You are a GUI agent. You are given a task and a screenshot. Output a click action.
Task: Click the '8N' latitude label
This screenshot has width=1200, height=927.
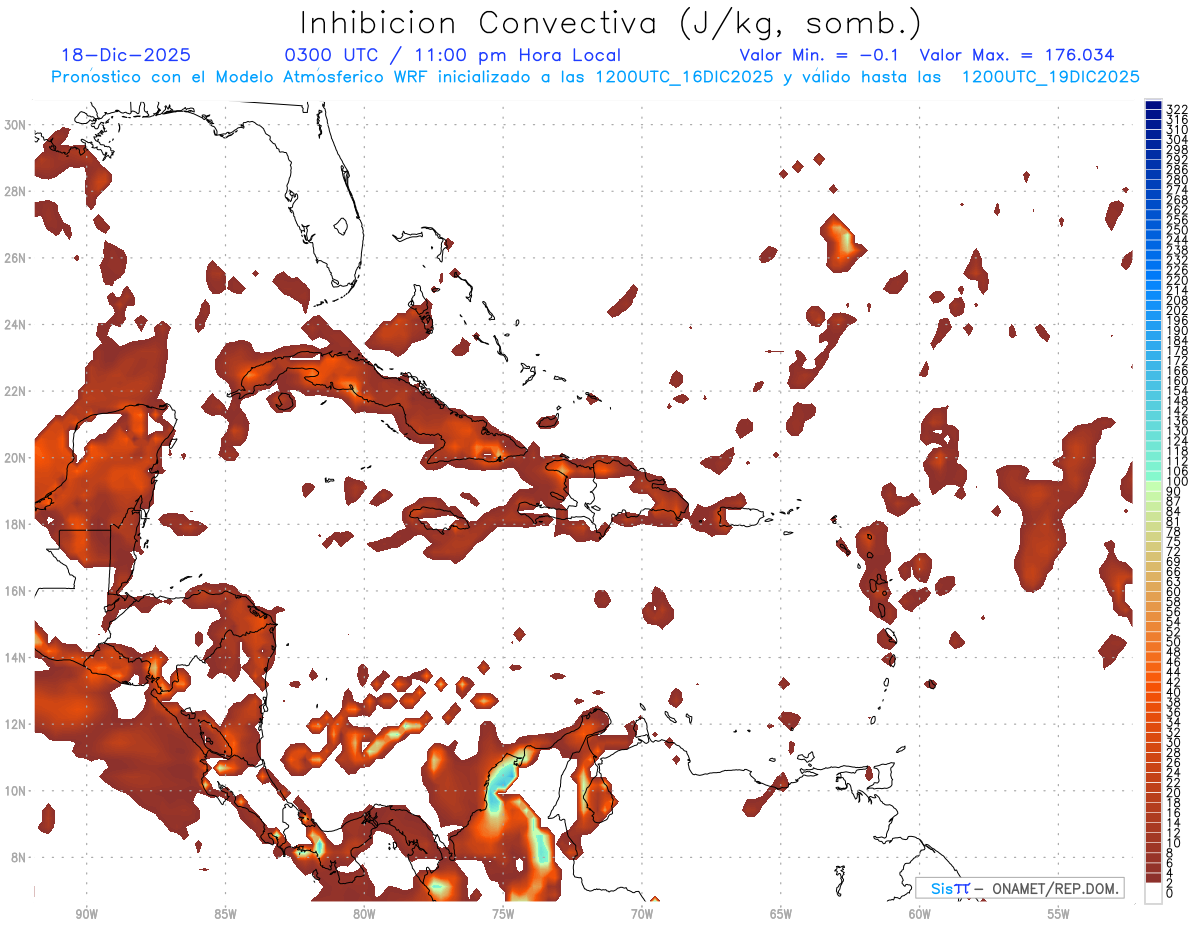coord(18,857)
